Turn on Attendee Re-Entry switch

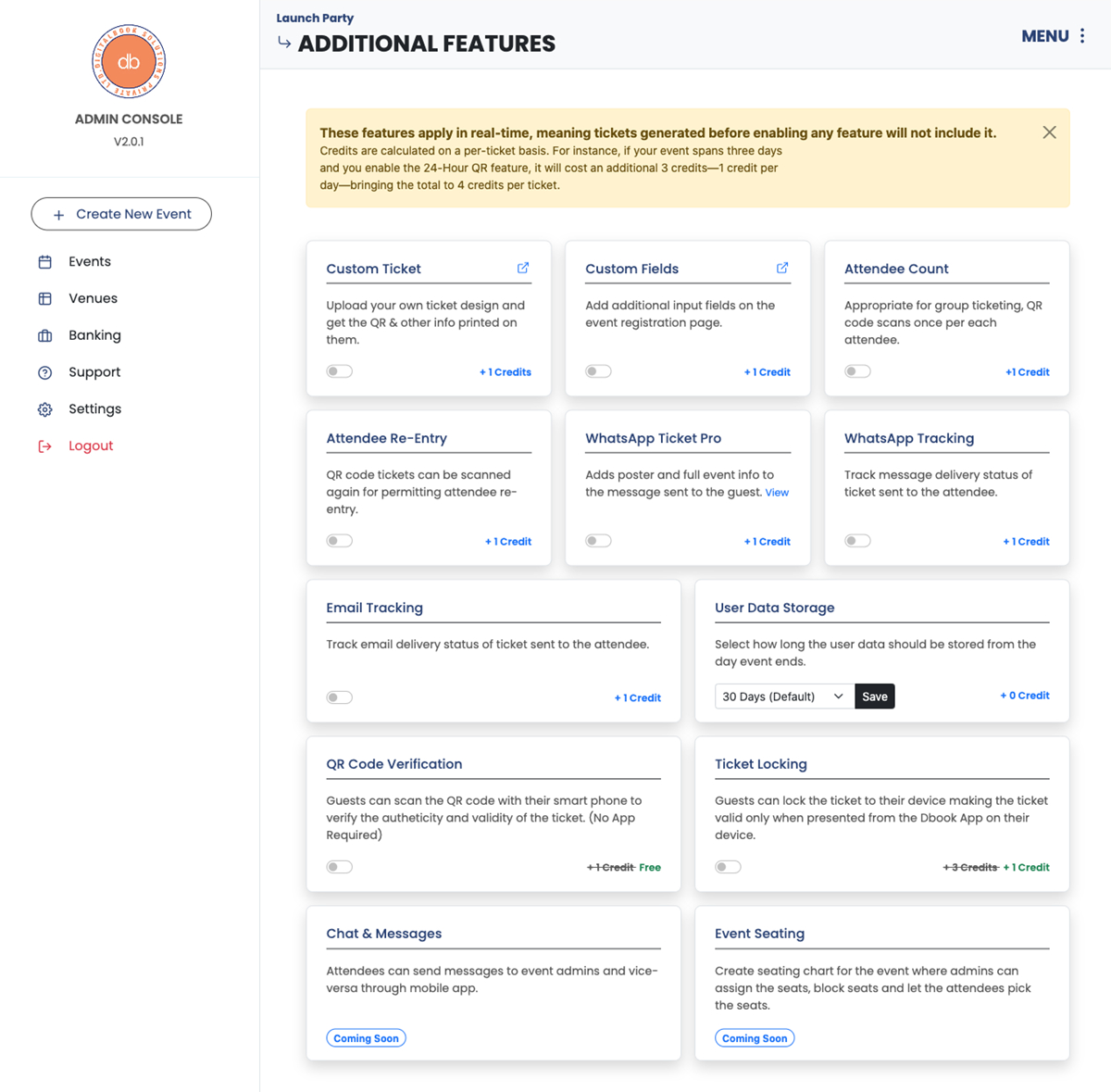click(x=340, y=541)
